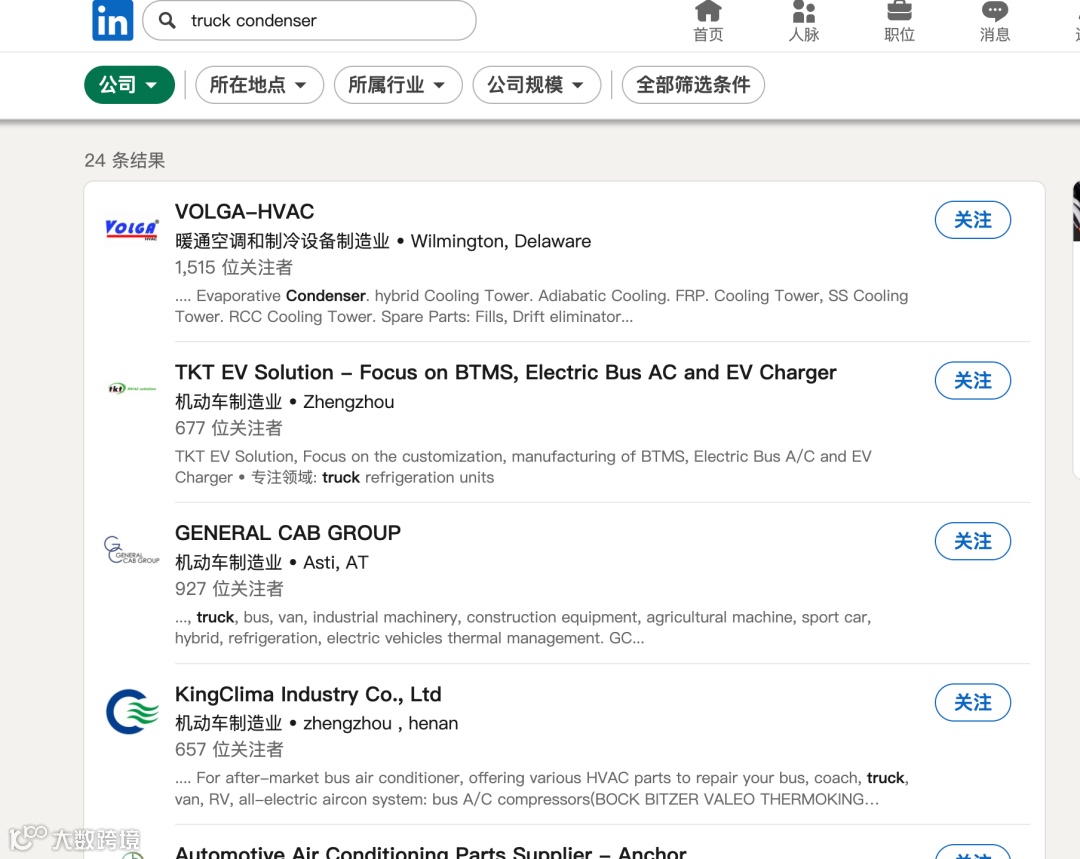Click 'Wilmington, Delaware' industry line
Viewport: 1080px width, 859px height.
click(x=383, y=241)
